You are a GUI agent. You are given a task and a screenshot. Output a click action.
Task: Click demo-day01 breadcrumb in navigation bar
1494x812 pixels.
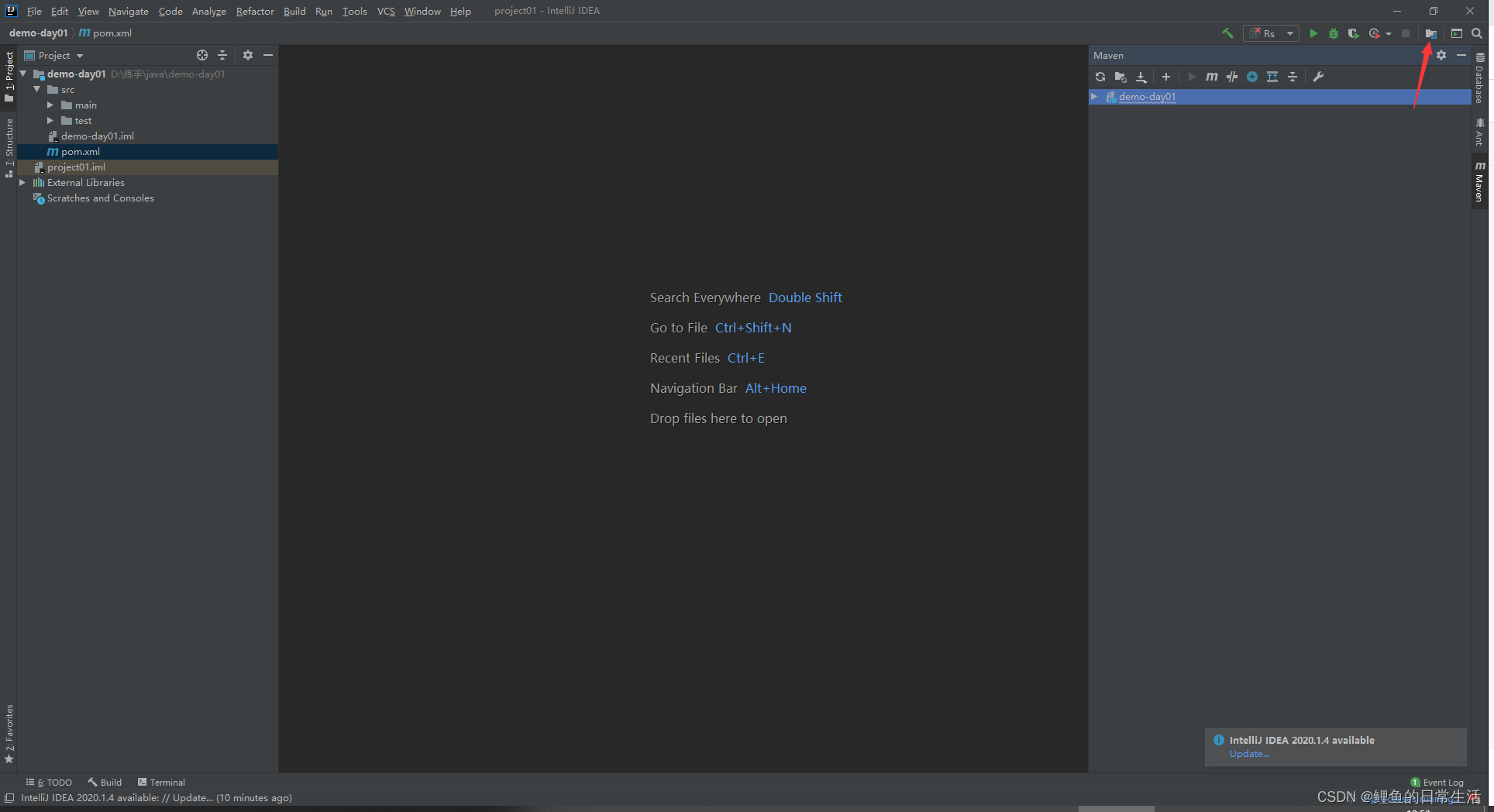coord(38,33)
